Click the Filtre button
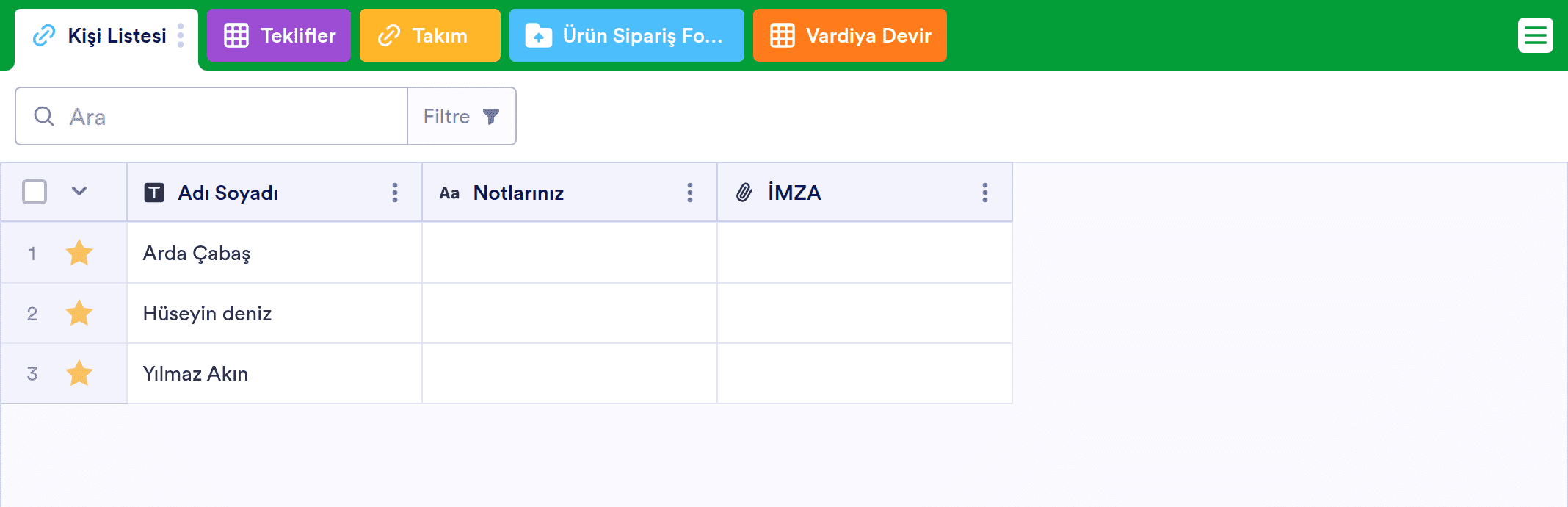Image resolution: width=1568 pixels, height=507 pixels. click(462, 116)
